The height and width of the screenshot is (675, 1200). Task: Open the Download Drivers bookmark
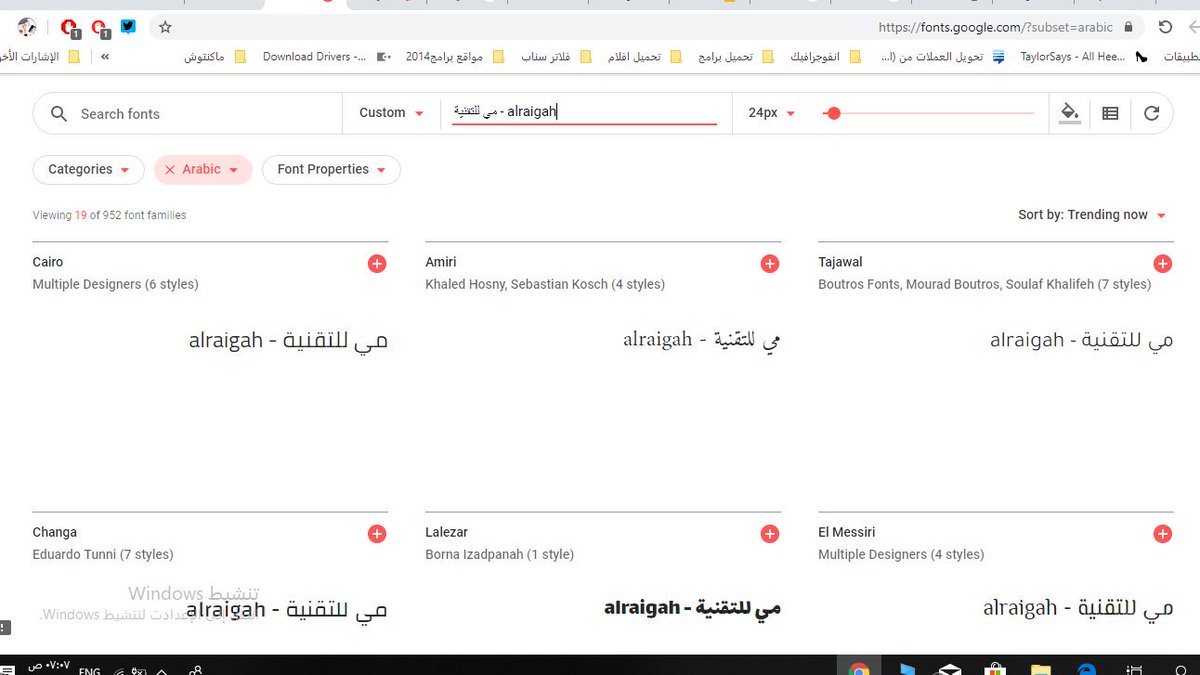coord(326,57)
